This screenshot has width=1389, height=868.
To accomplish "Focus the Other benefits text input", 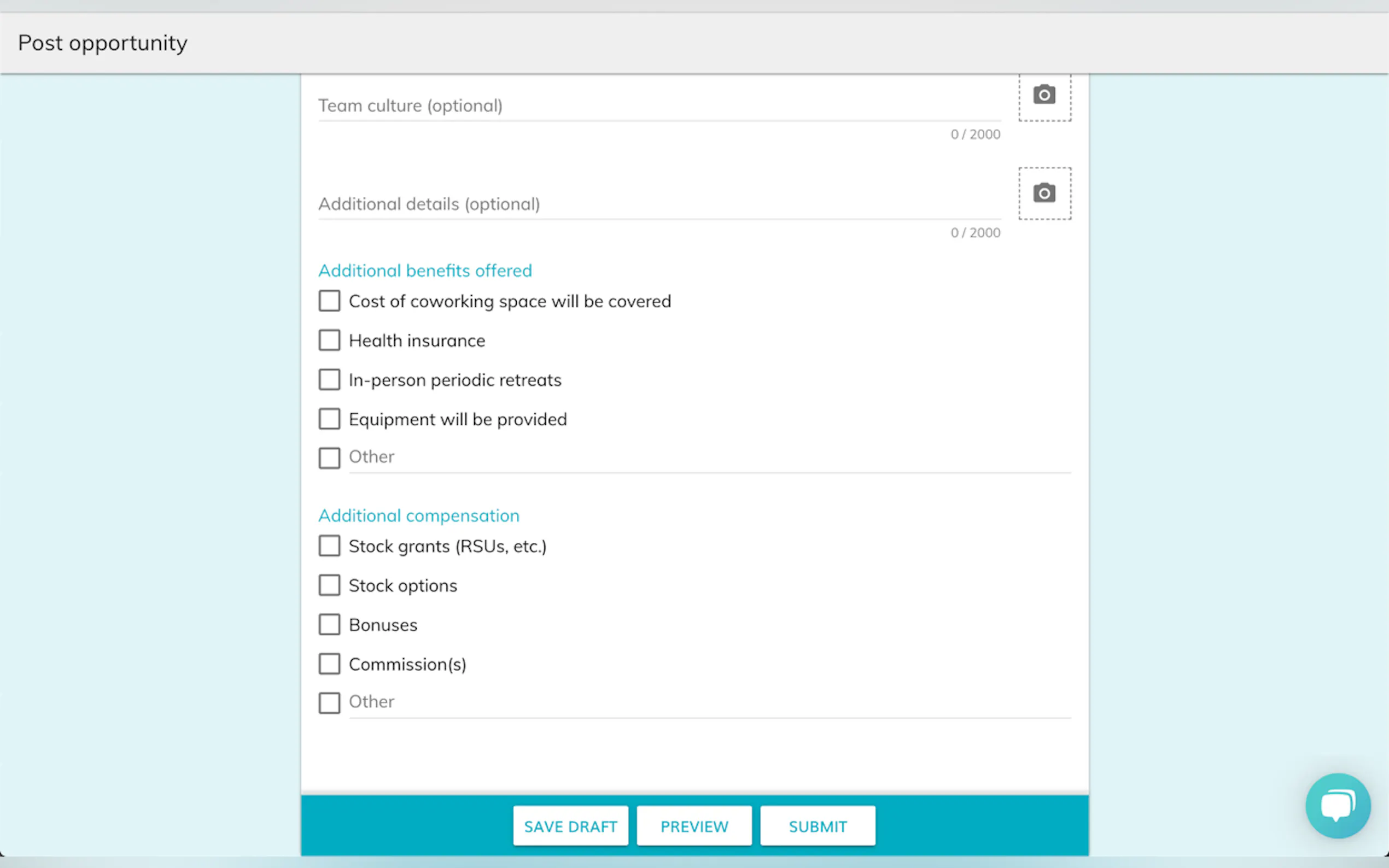I will [709, 458].
